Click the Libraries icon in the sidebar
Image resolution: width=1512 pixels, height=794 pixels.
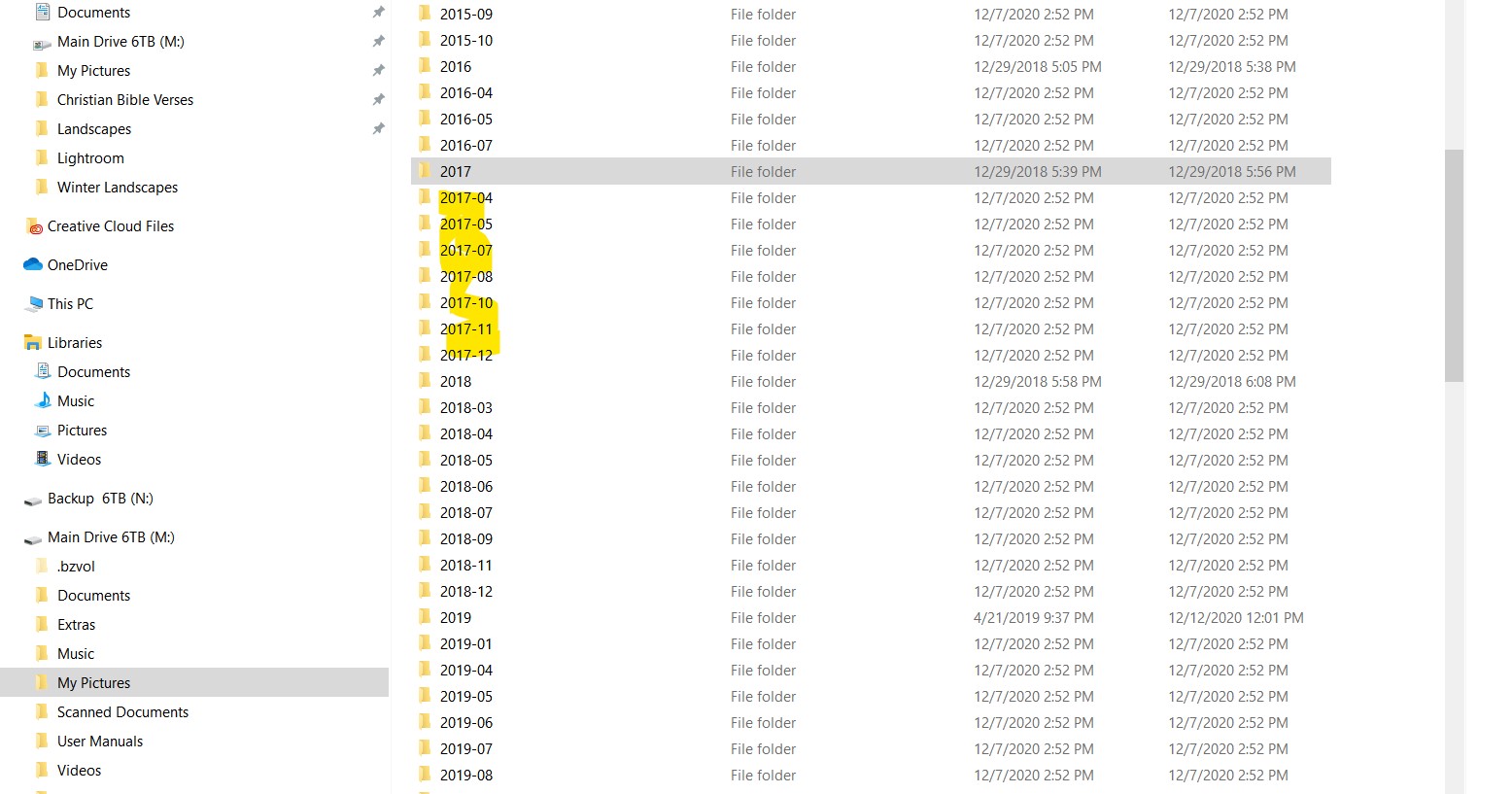[33, 342]
